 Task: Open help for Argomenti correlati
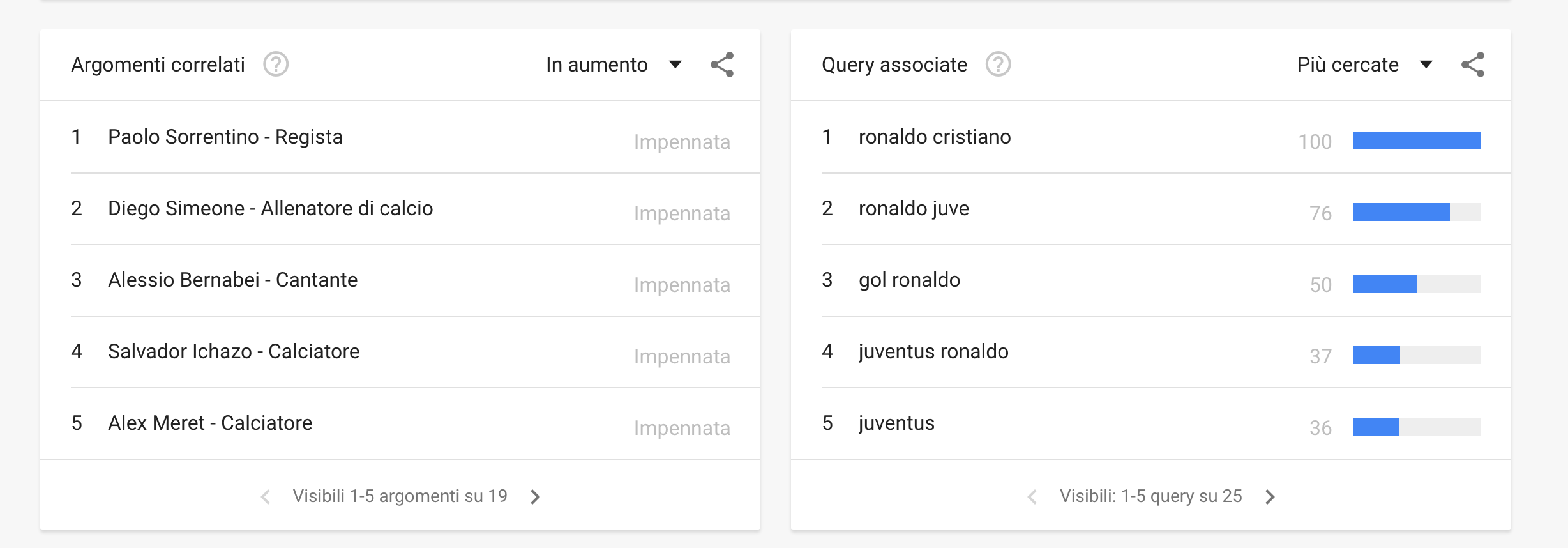point(276,65)
